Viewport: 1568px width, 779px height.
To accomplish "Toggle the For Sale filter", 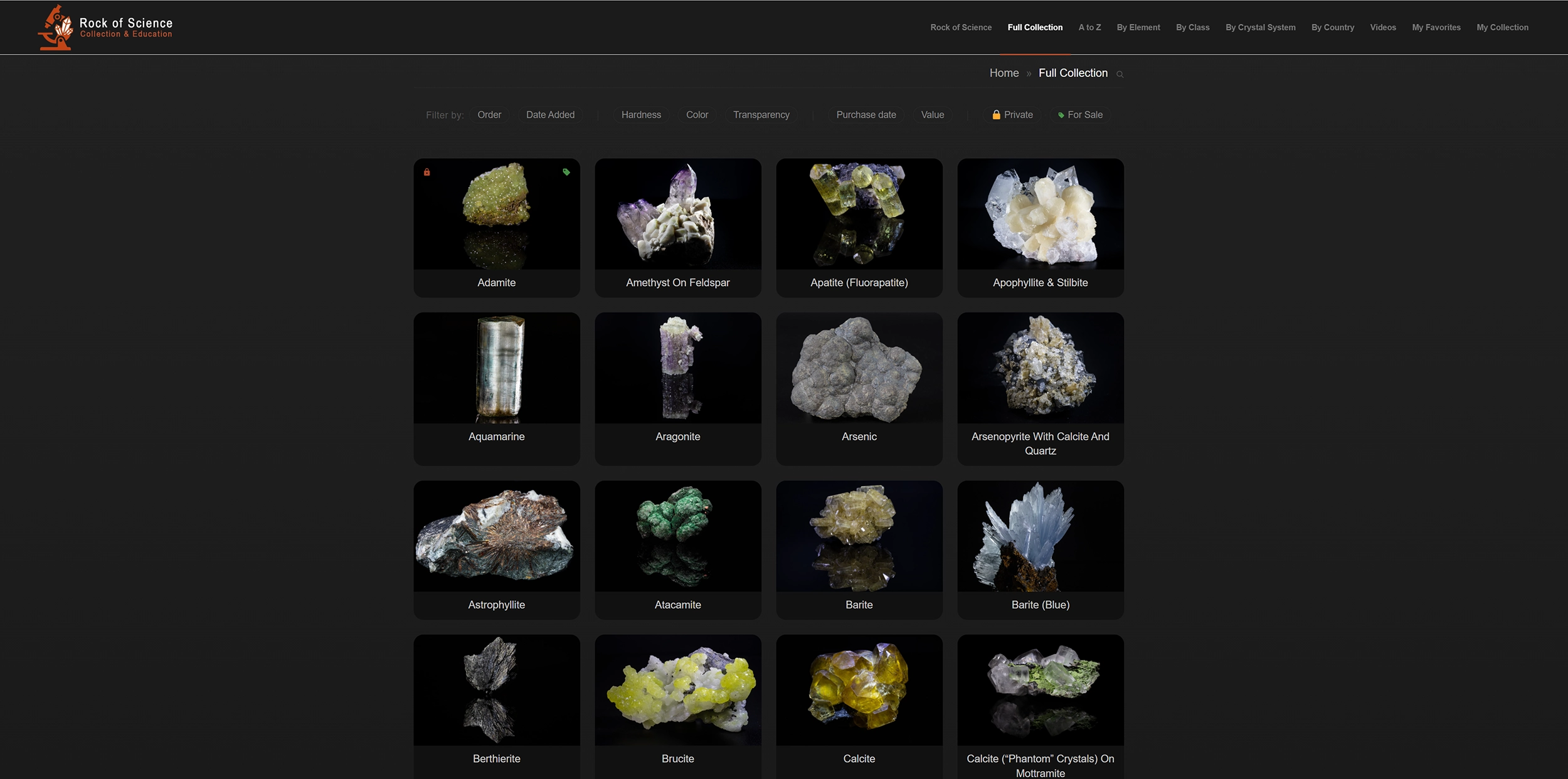I will coord(1080,115).
